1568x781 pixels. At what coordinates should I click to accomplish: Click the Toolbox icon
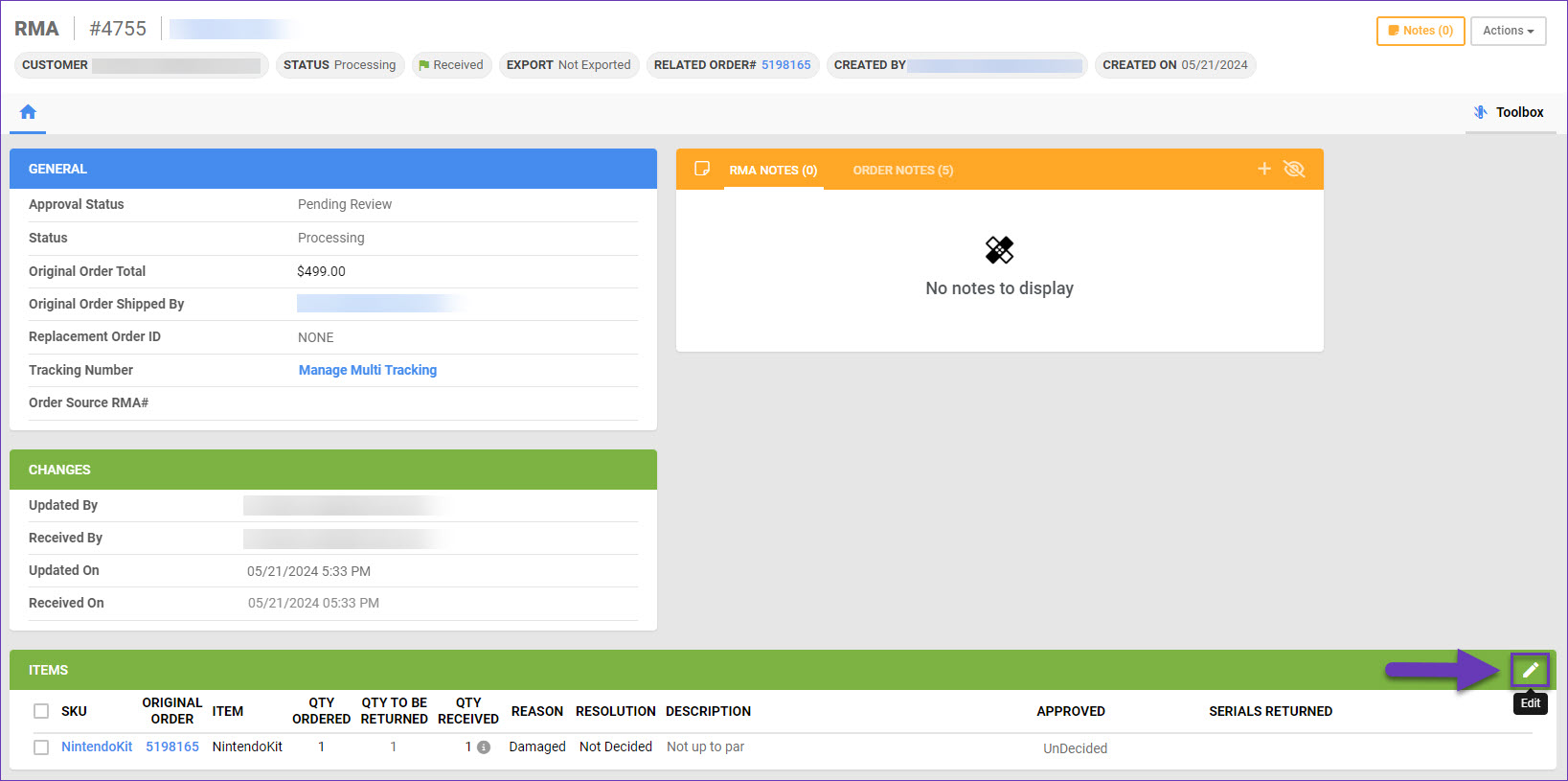(x=1480, y=112)
